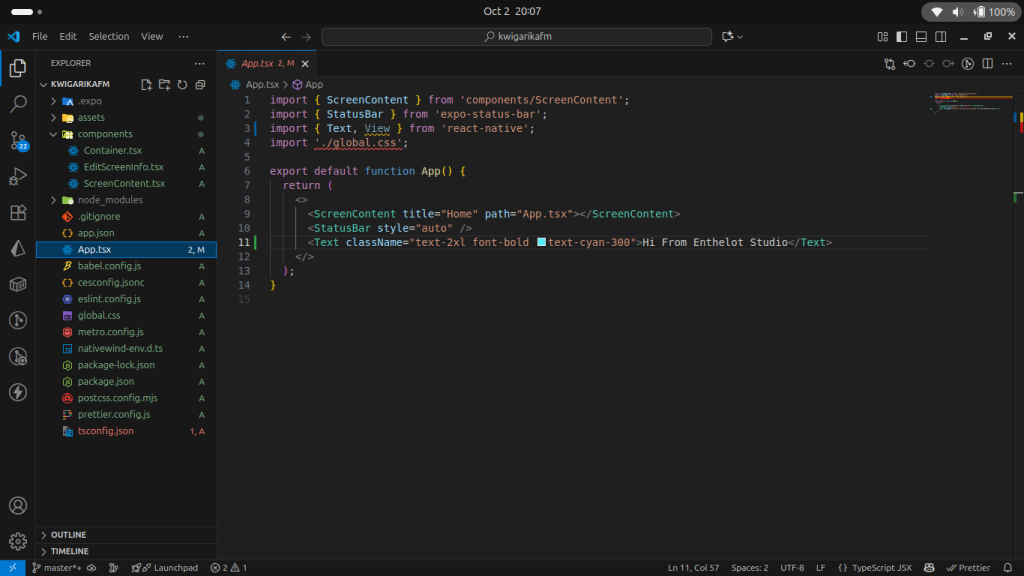1024x576 pixels.
Task: Open the Run and Debug view
Action: point(18,176)
